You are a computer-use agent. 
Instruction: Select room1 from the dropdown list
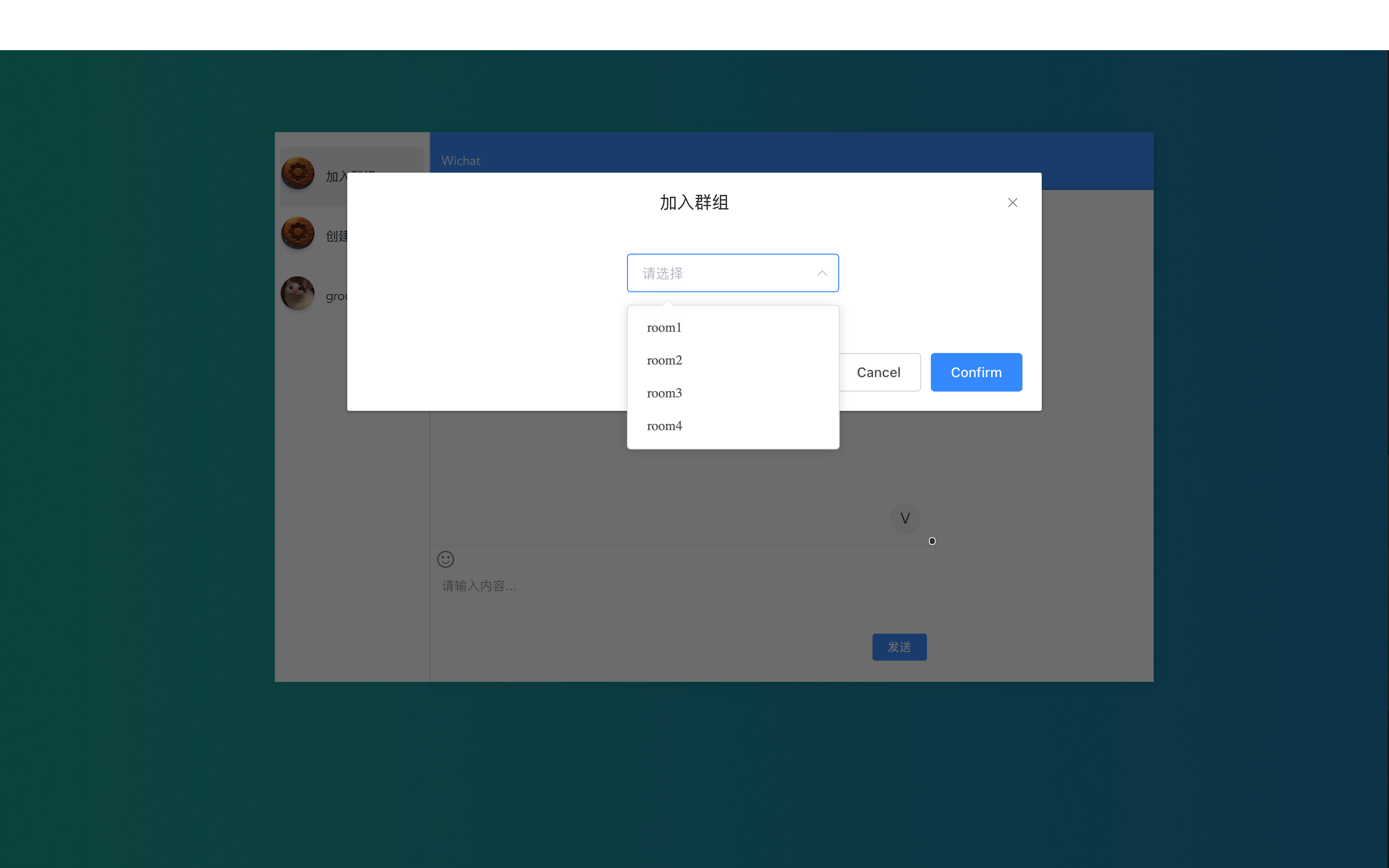pos(664,328)
